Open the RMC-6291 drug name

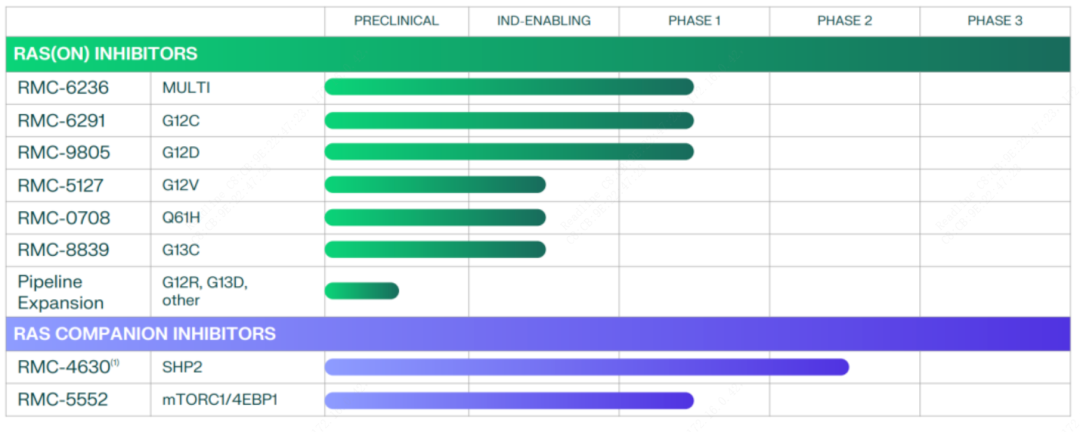pyautogui.click(x=63, y=120)
